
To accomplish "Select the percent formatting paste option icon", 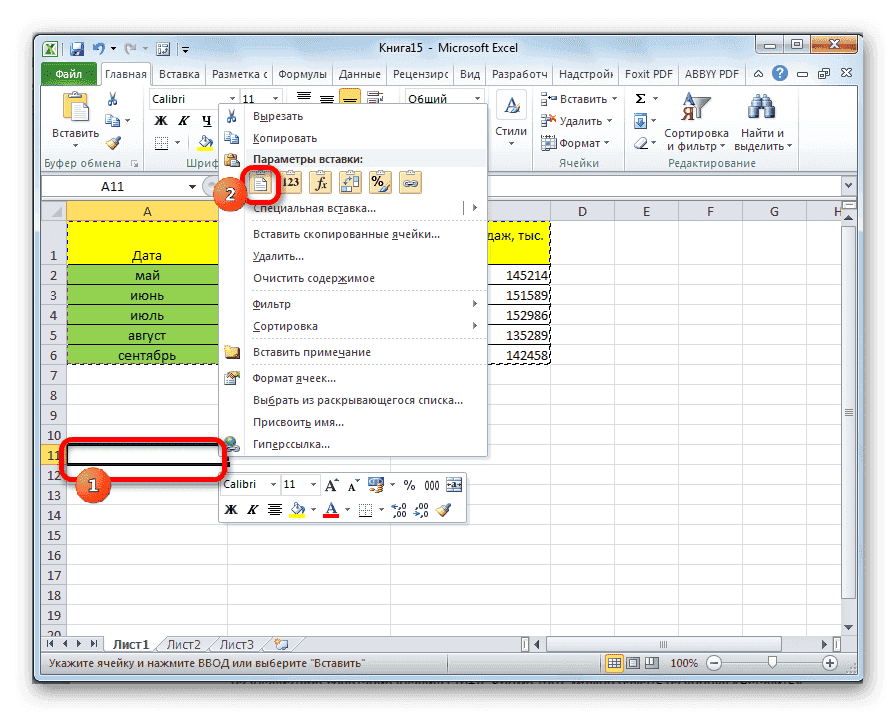I will point(382,182).
